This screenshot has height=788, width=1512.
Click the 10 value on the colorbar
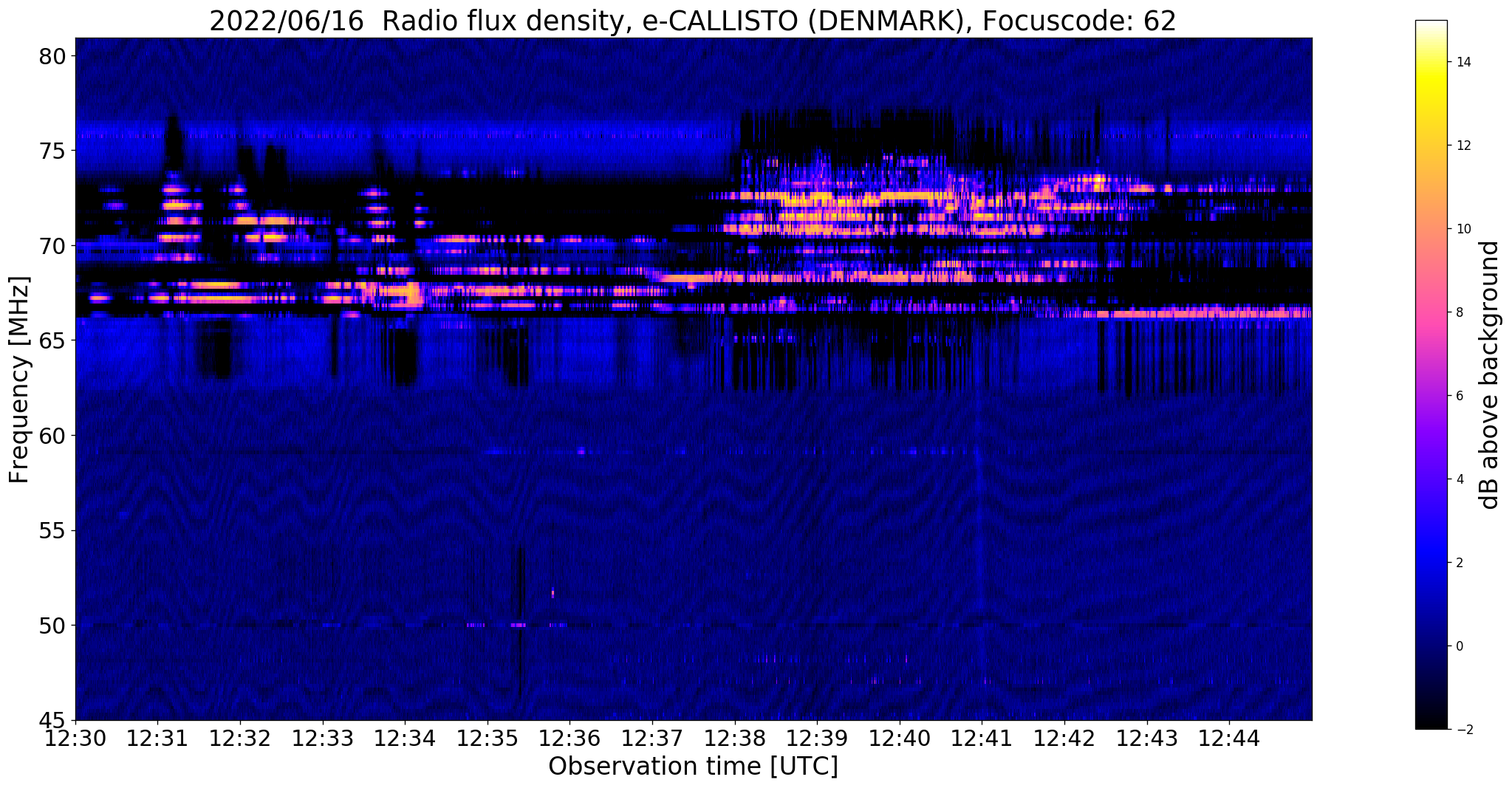click(x=1462, y=229)
